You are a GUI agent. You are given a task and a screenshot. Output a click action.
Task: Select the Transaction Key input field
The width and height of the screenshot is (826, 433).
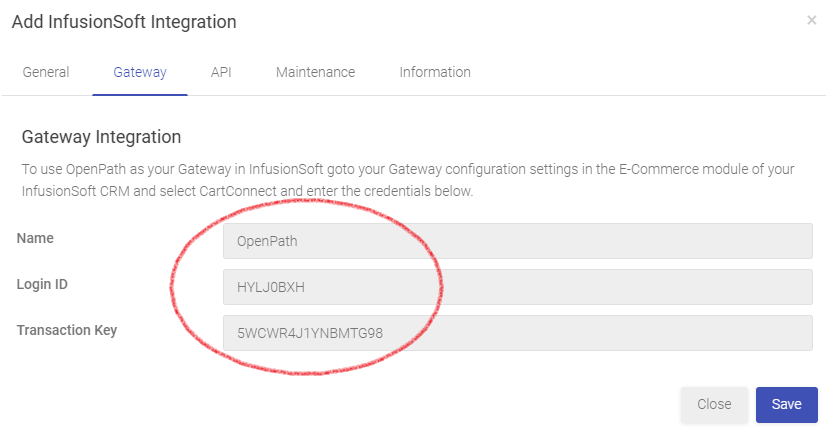pos(518,333)
